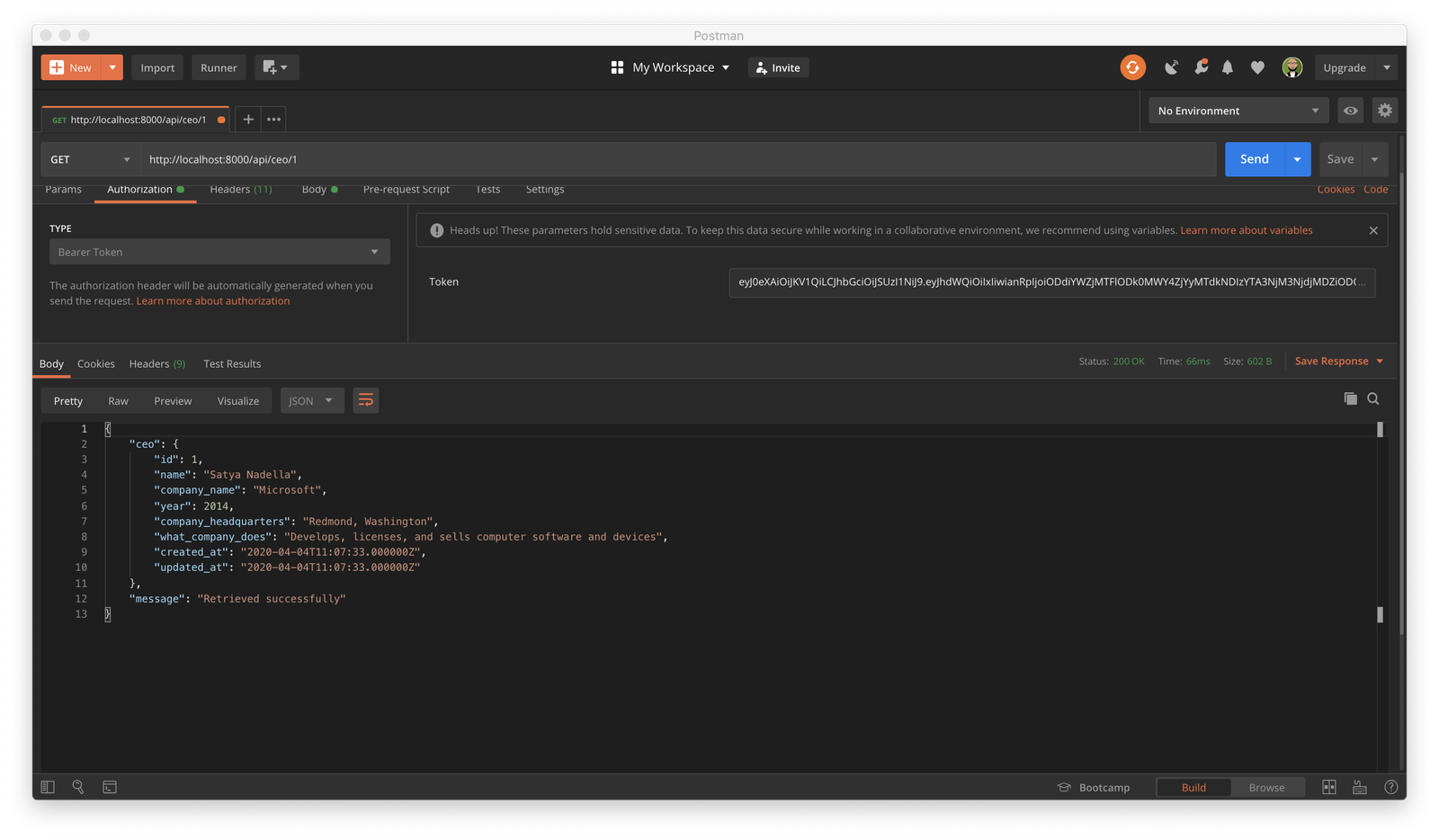Follow Learn more about variables link
The image size is (1439, 840).
(x=1247, y=230)
